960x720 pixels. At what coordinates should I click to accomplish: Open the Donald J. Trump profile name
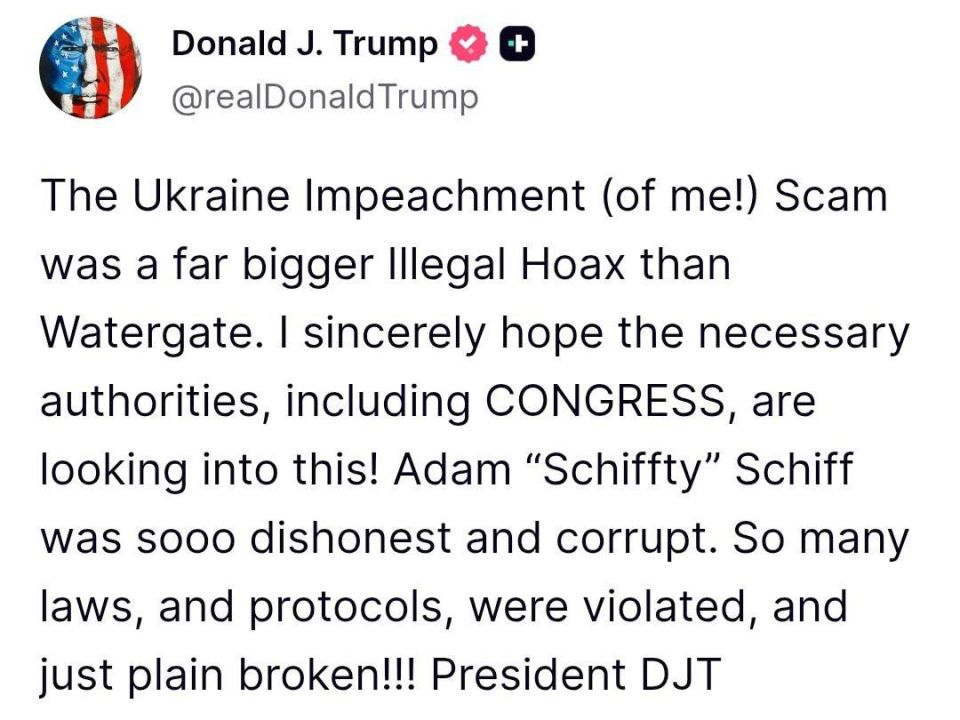pos(303,43)
